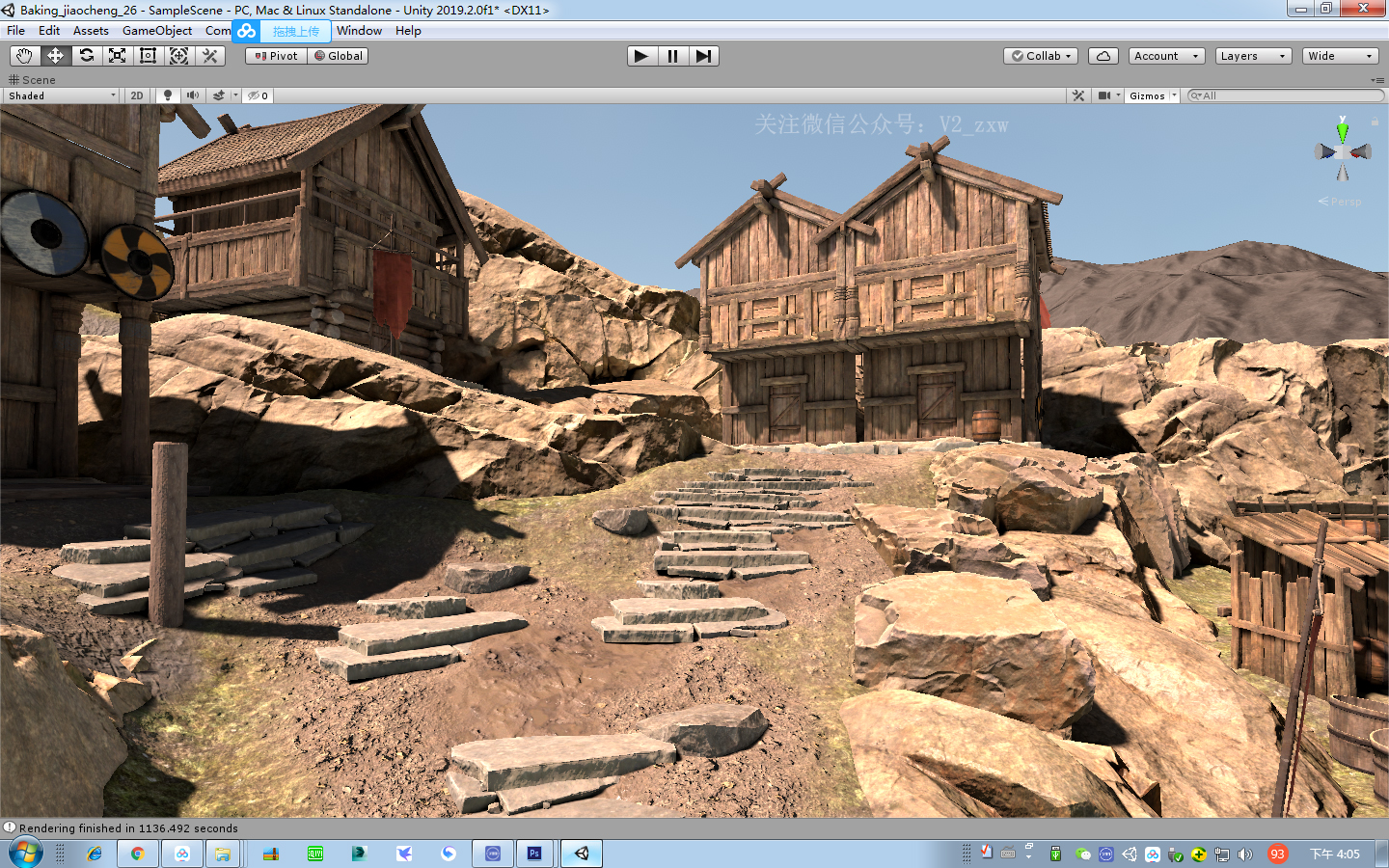The height and width of the screenshot is (868, 1389).
Task: Select the Rect tool
Action: 148,56
